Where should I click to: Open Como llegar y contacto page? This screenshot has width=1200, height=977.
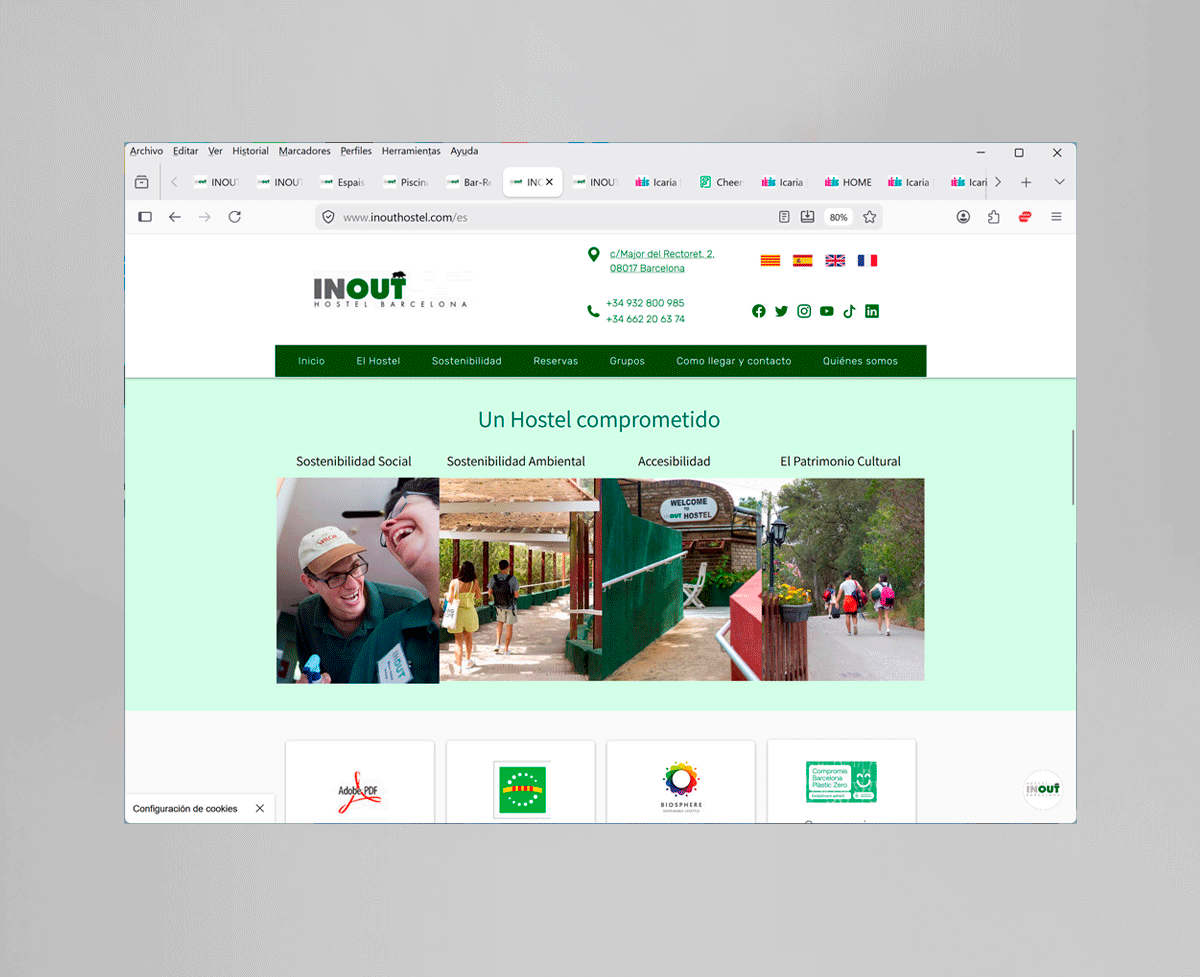click(x=734, y=361)
